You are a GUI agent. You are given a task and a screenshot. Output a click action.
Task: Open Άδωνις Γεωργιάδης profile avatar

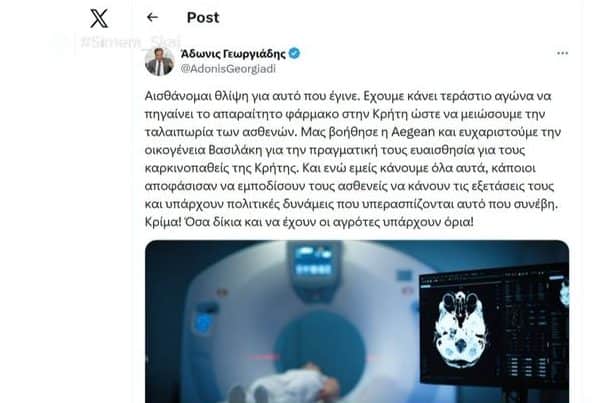click(159, 62)
